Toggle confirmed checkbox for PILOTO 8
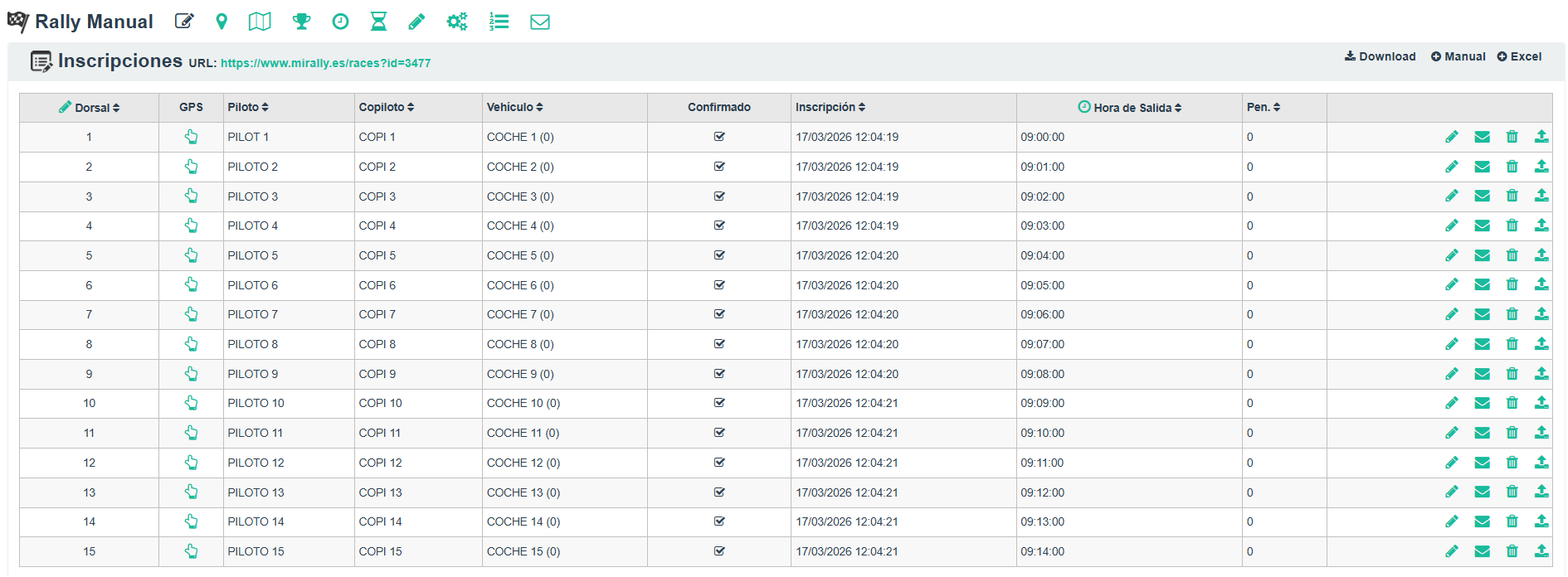Screen dimensions: 1568x577 point(719,344)
